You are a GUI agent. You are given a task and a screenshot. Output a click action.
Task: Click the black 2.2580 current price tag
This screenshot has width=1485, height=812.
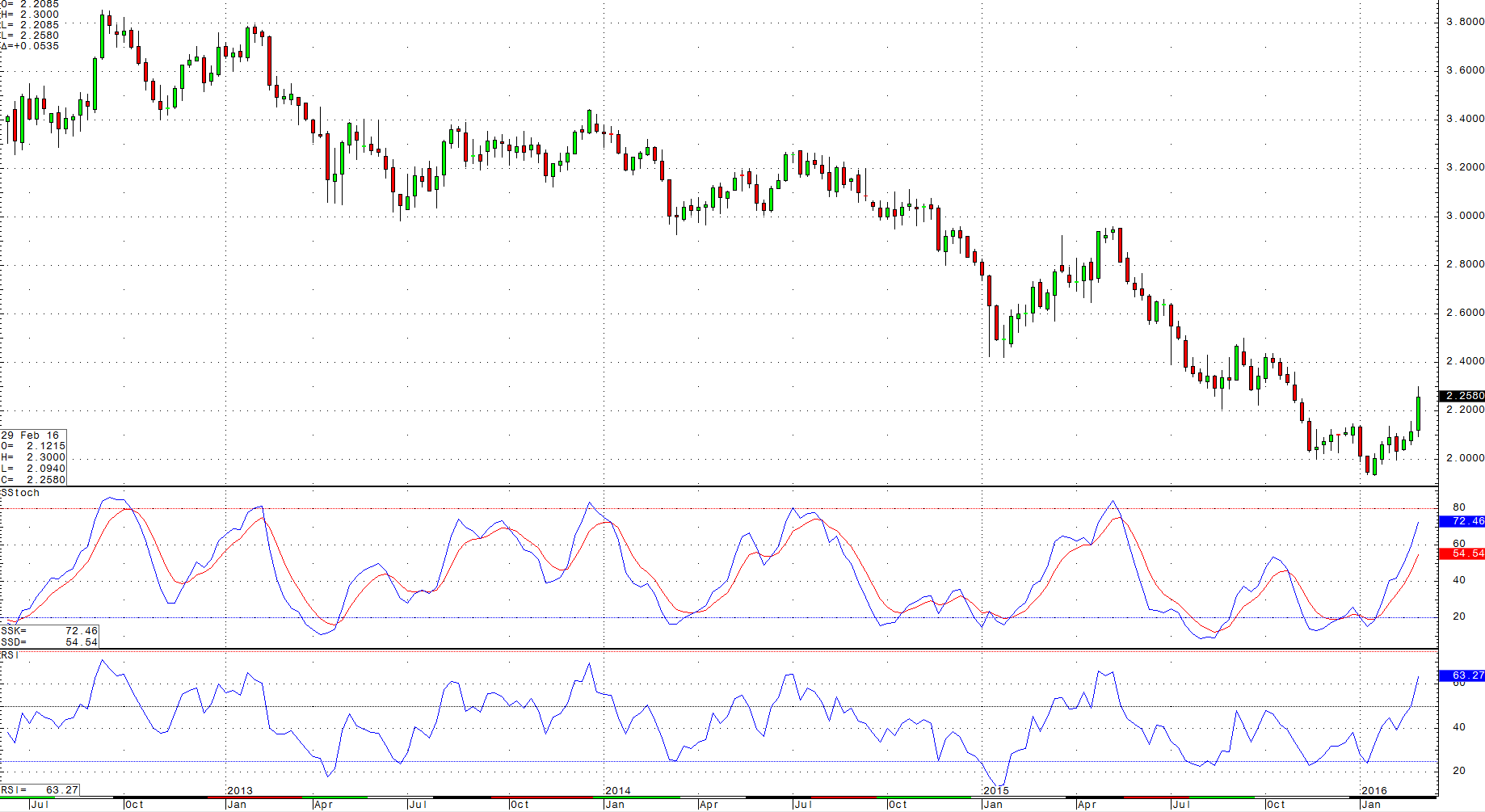pos(1462,396)
